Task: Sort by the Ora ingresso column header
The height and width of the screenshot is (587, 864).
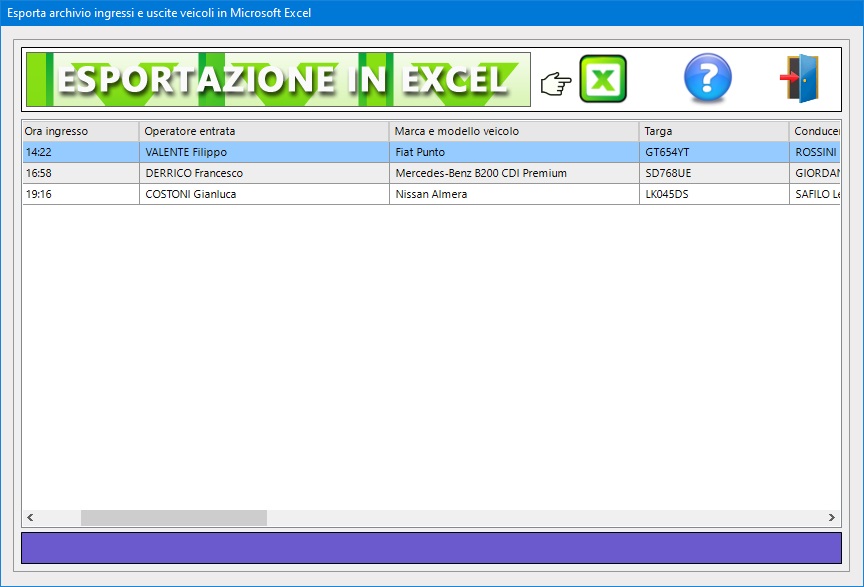Action: (x=80, y=131)
